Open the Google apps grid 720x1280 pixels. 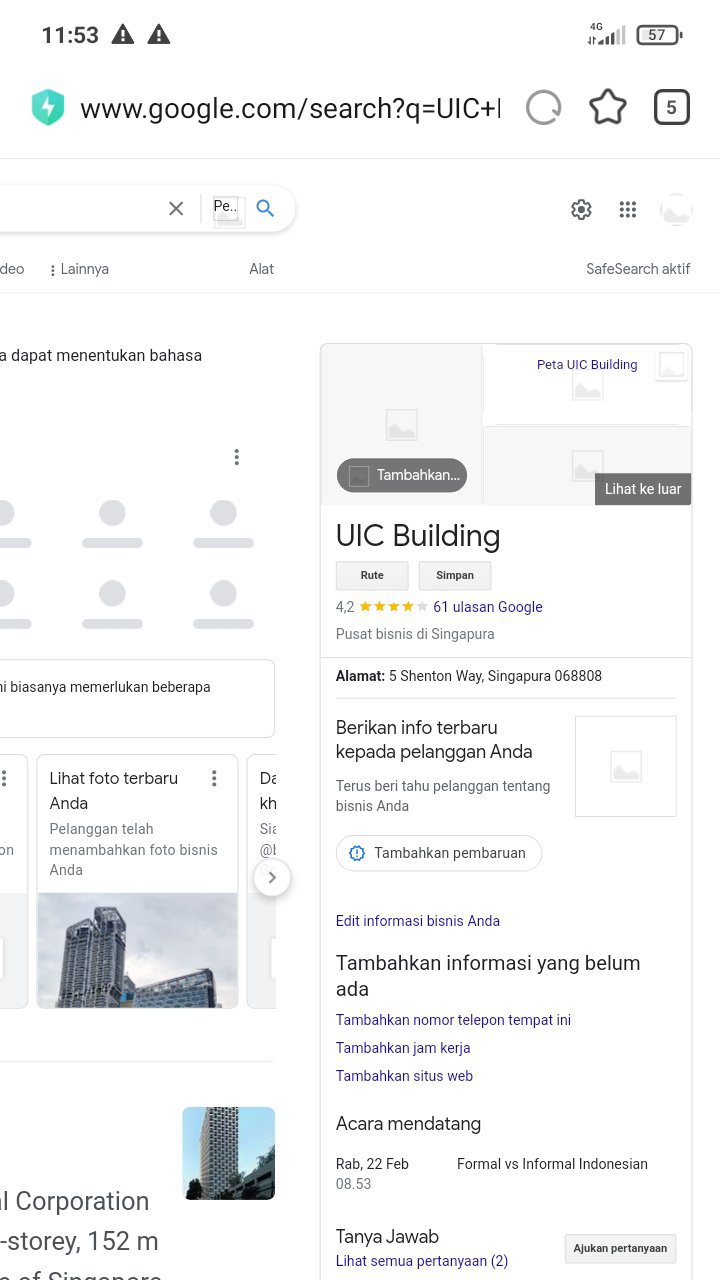(628, 209)
